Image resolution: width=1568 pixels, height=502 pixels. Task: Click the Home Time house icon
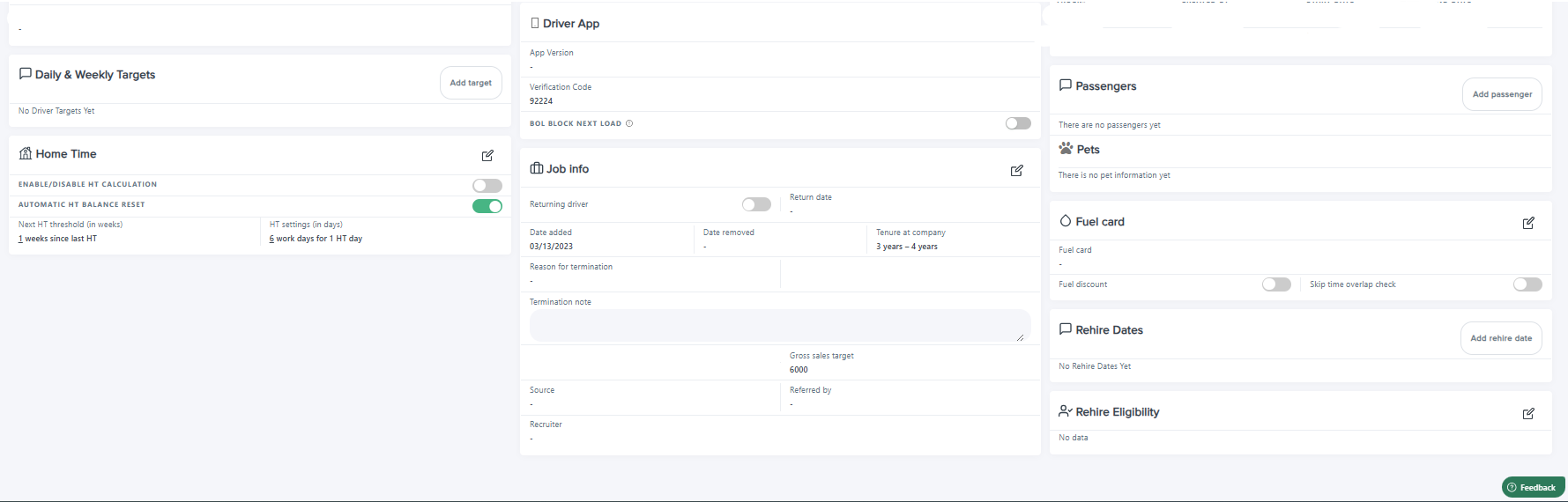point(26,153)
